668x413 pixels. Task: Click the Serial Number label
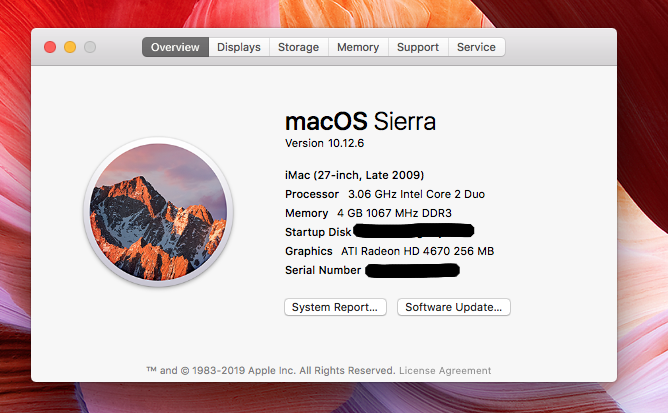323,270
